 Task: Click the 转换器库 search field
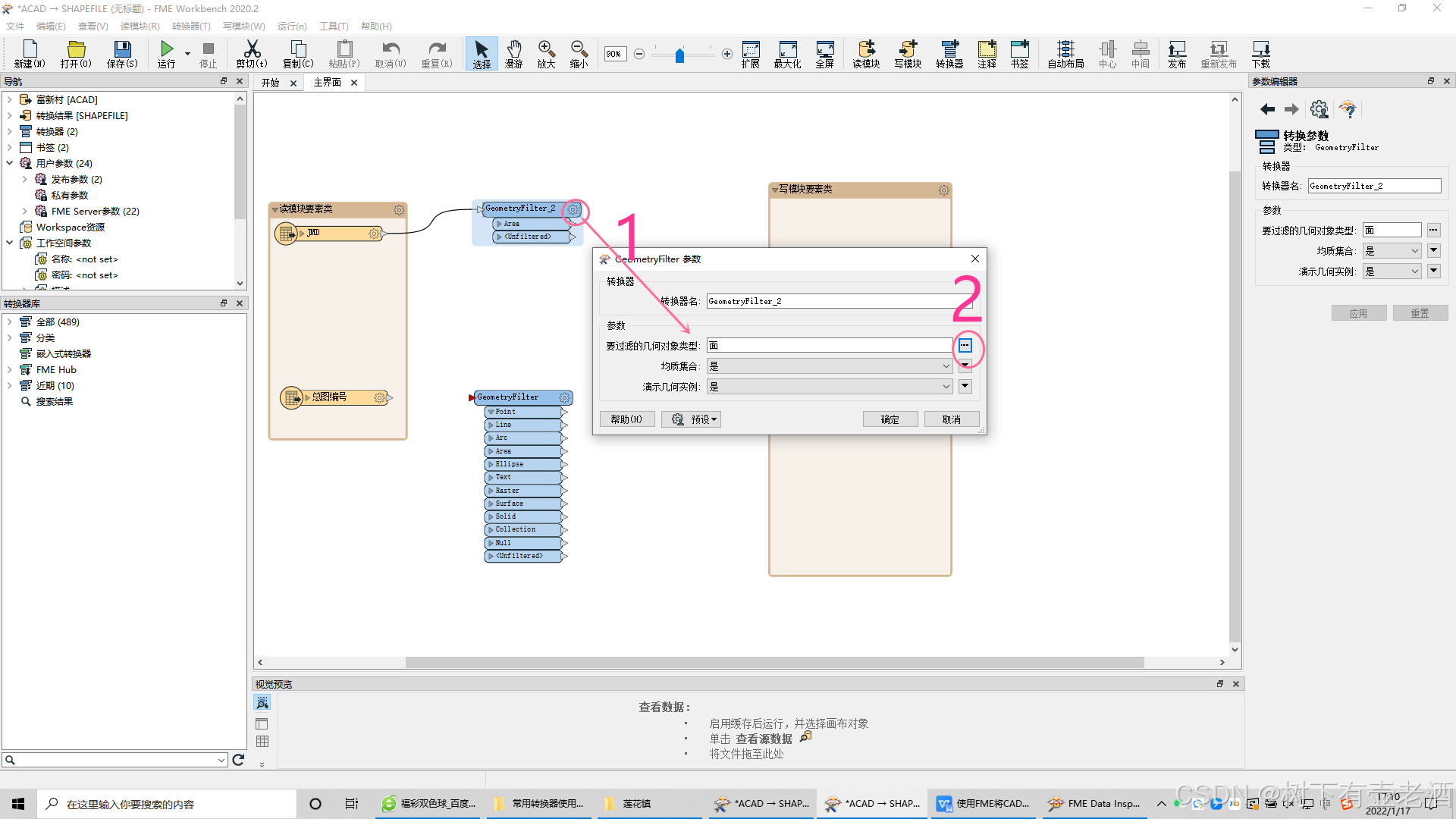point(114,759)
